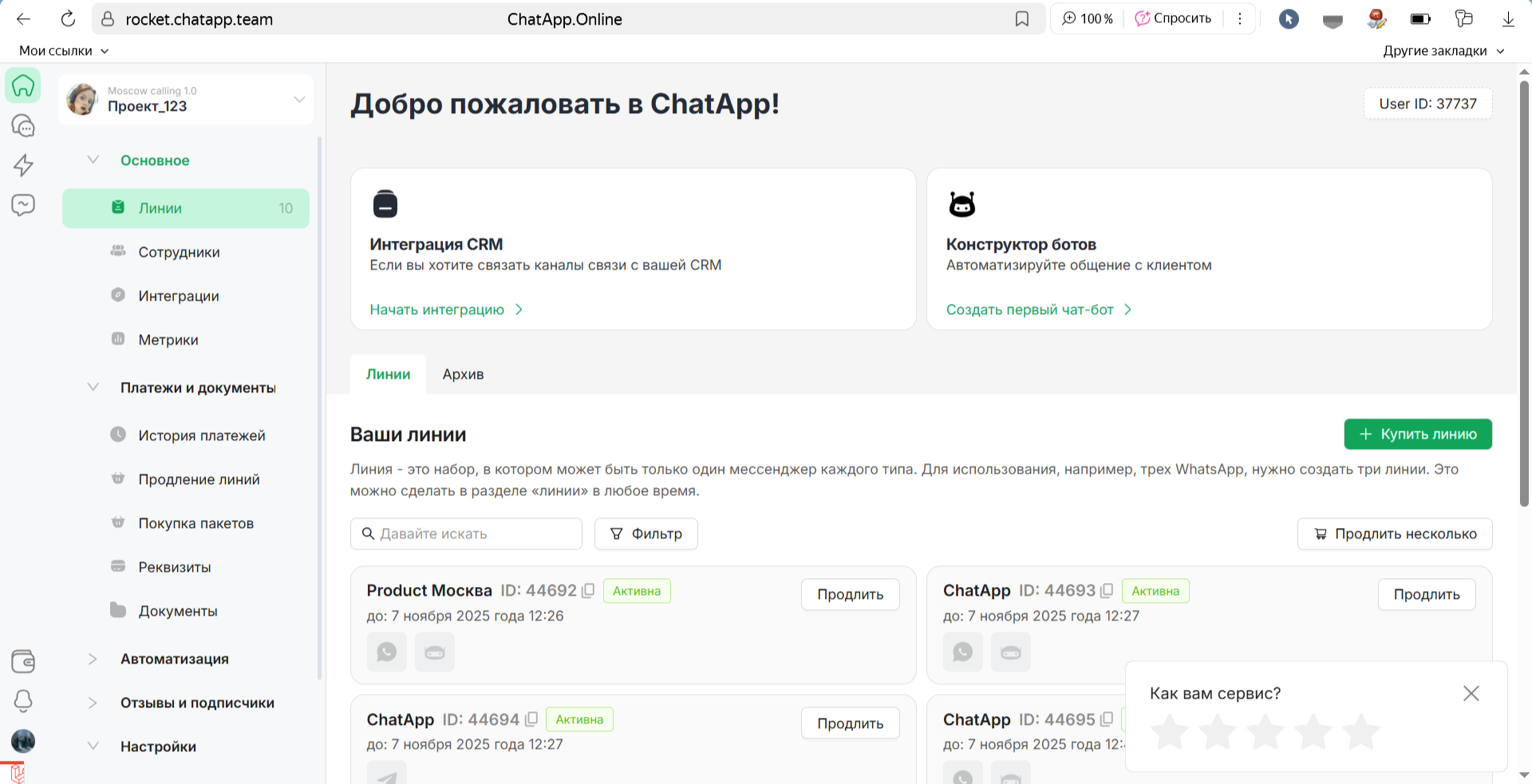The height and width of the screenshot is (784, 1532).
Task: Expand the Автоматизация section
Action: (x=93, y=659)
